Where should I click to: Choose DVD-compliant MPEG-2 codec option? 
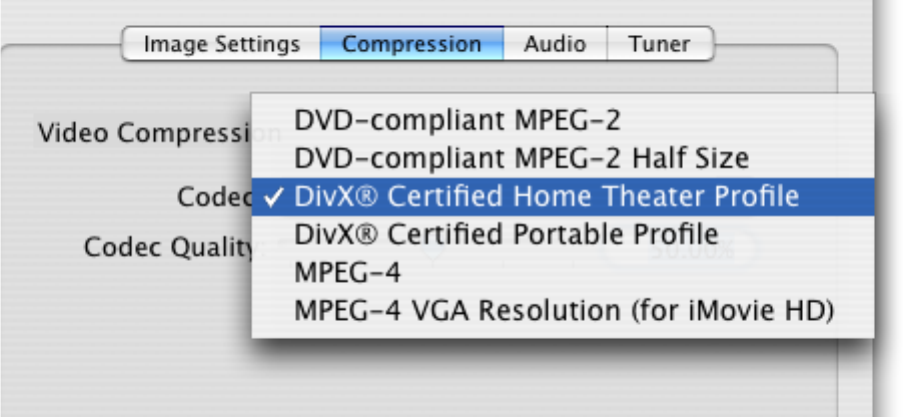[457, 120]
